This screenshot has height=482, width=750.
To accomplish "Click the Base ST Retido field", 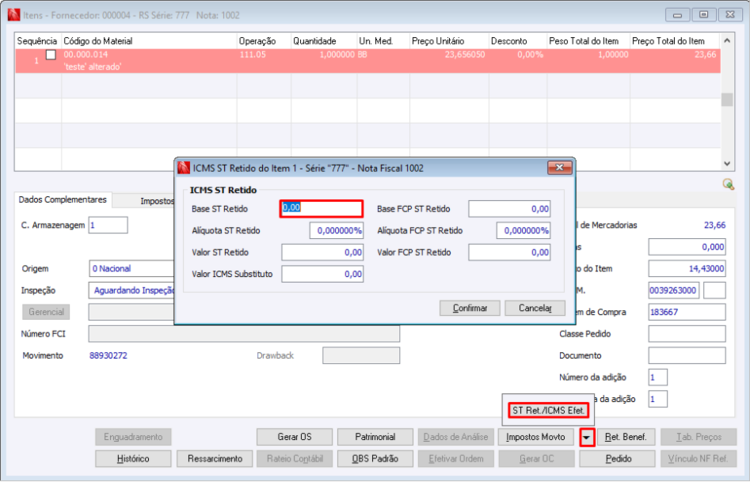I will pos(321,208).
